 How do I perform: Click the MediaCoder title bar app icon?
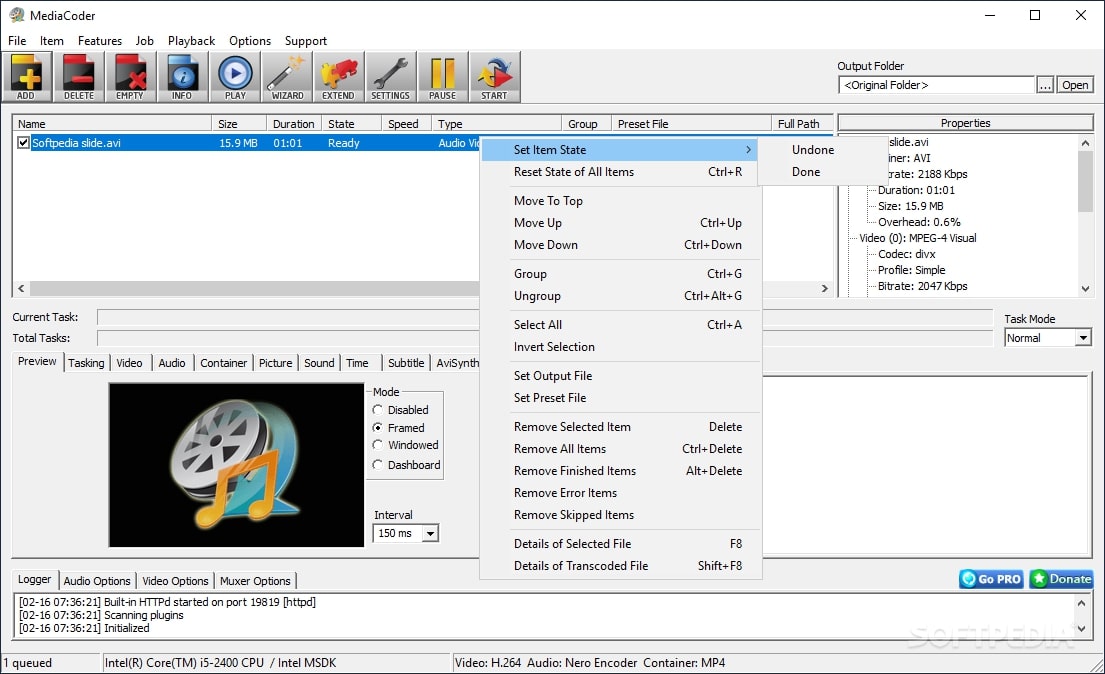coord(16,15)
